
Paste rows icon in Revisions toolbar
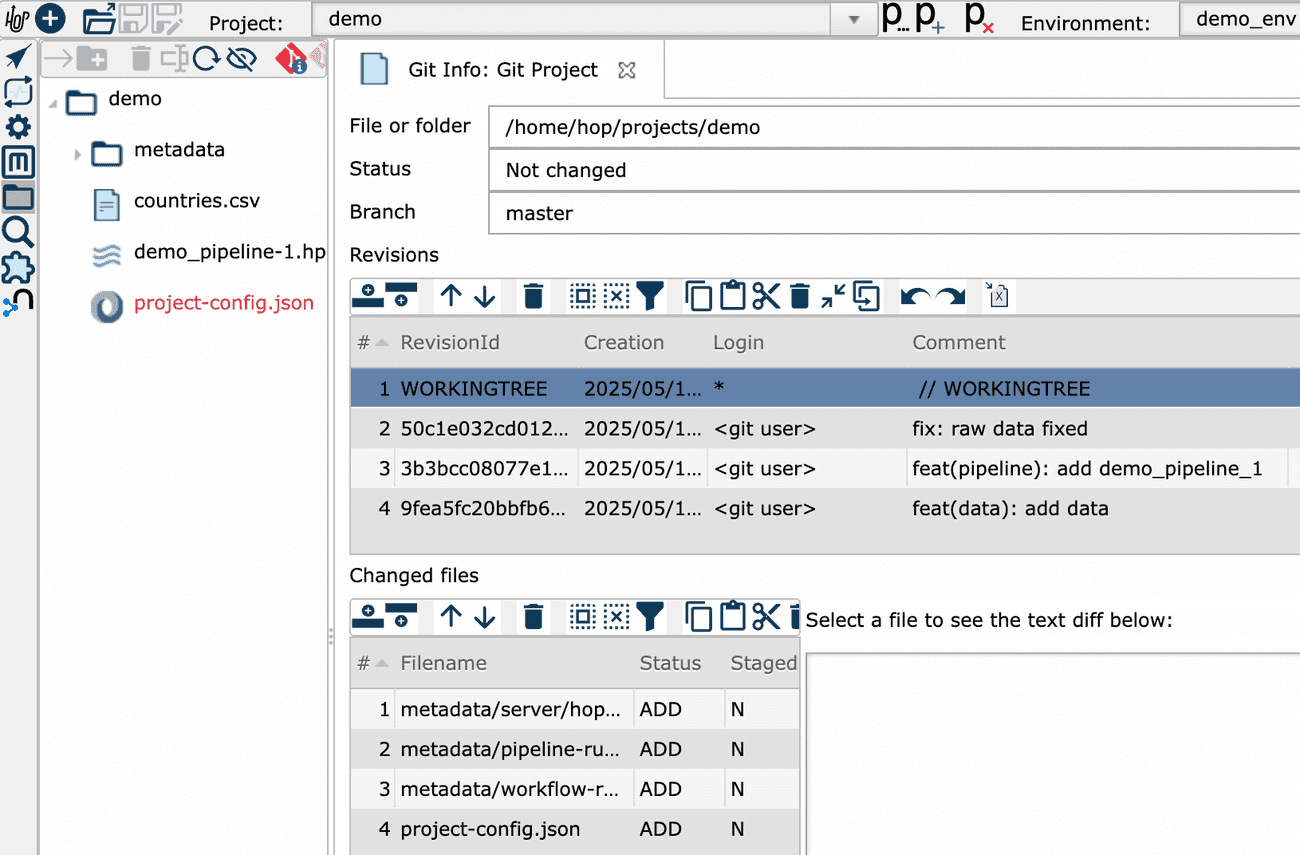(733, 295)
